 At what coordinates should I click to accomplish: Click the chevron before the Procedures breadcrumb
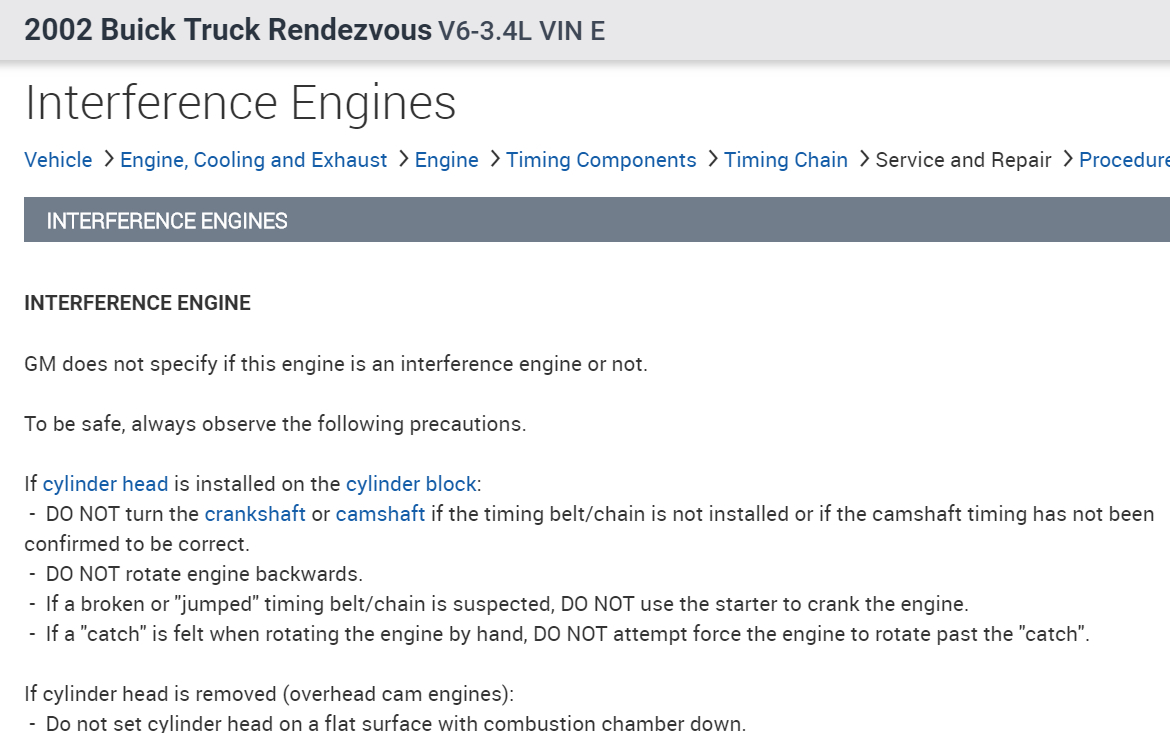[1067, 159]
